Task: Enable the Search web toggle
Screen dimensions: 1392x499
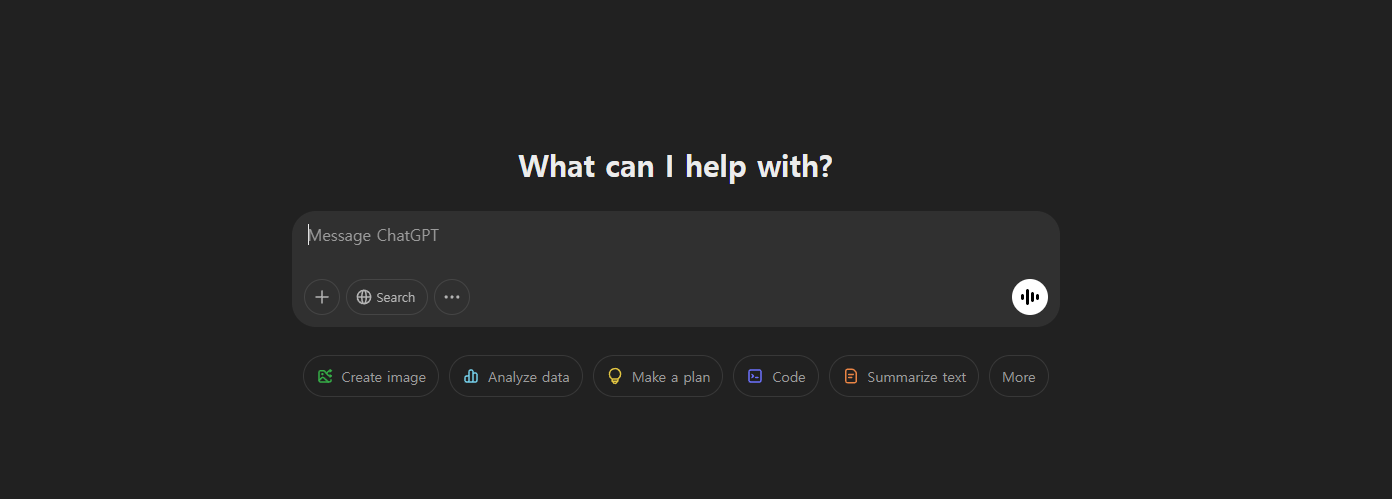Action: 387,297
